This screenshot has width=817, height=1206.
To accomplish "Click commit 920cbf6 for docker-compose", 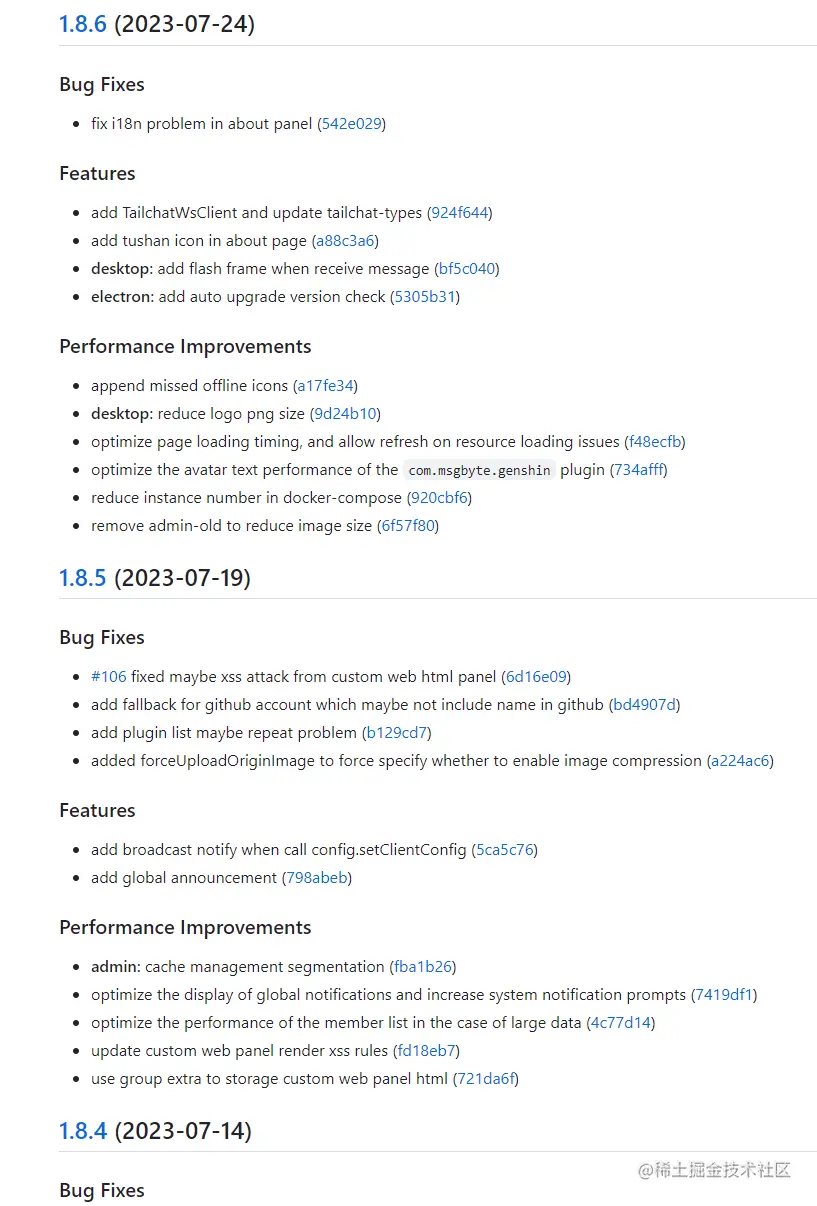I will 439,498.
